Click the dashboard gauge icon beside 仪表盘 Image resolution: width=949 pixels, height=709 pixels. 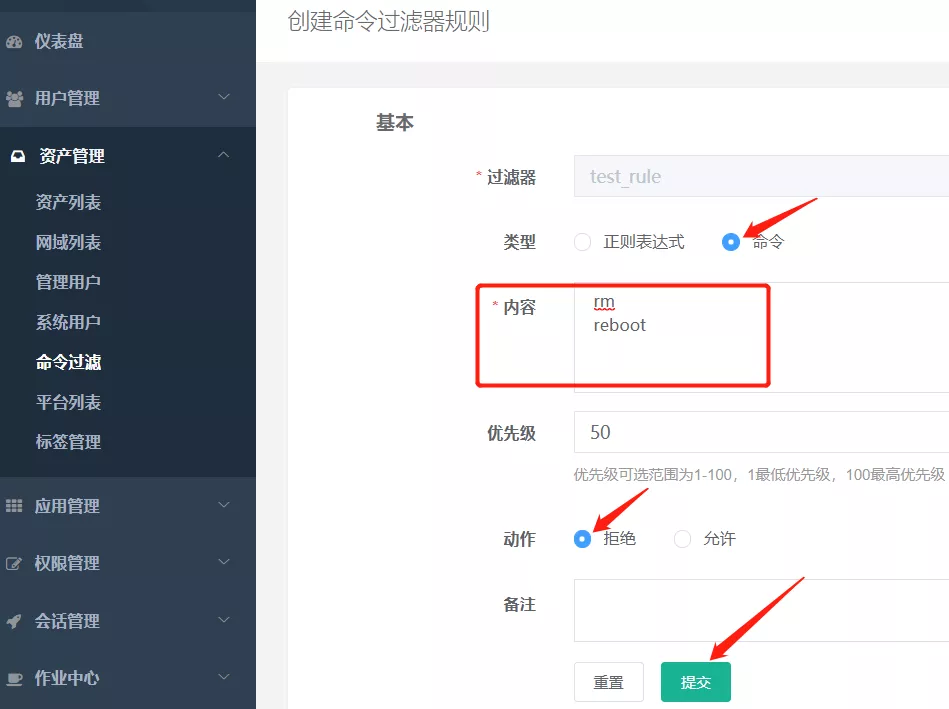14,42
